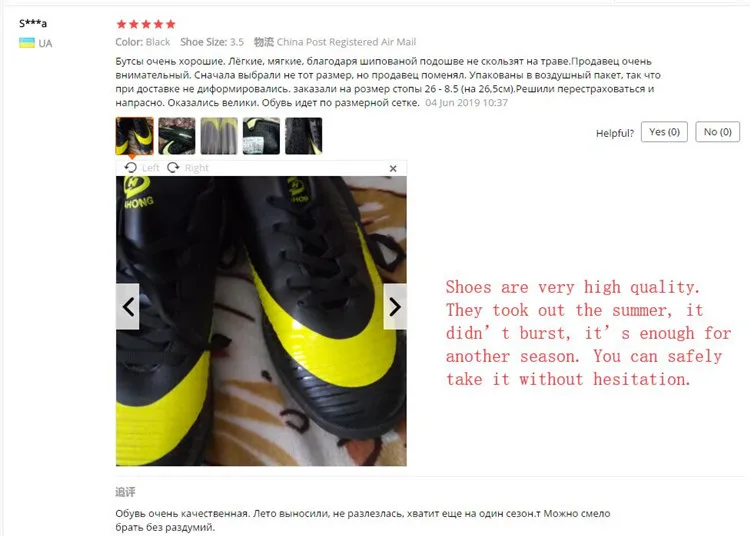Click the rotate left arrow icon
Viewport: 750px width, 536px height.
click(131, 167)
